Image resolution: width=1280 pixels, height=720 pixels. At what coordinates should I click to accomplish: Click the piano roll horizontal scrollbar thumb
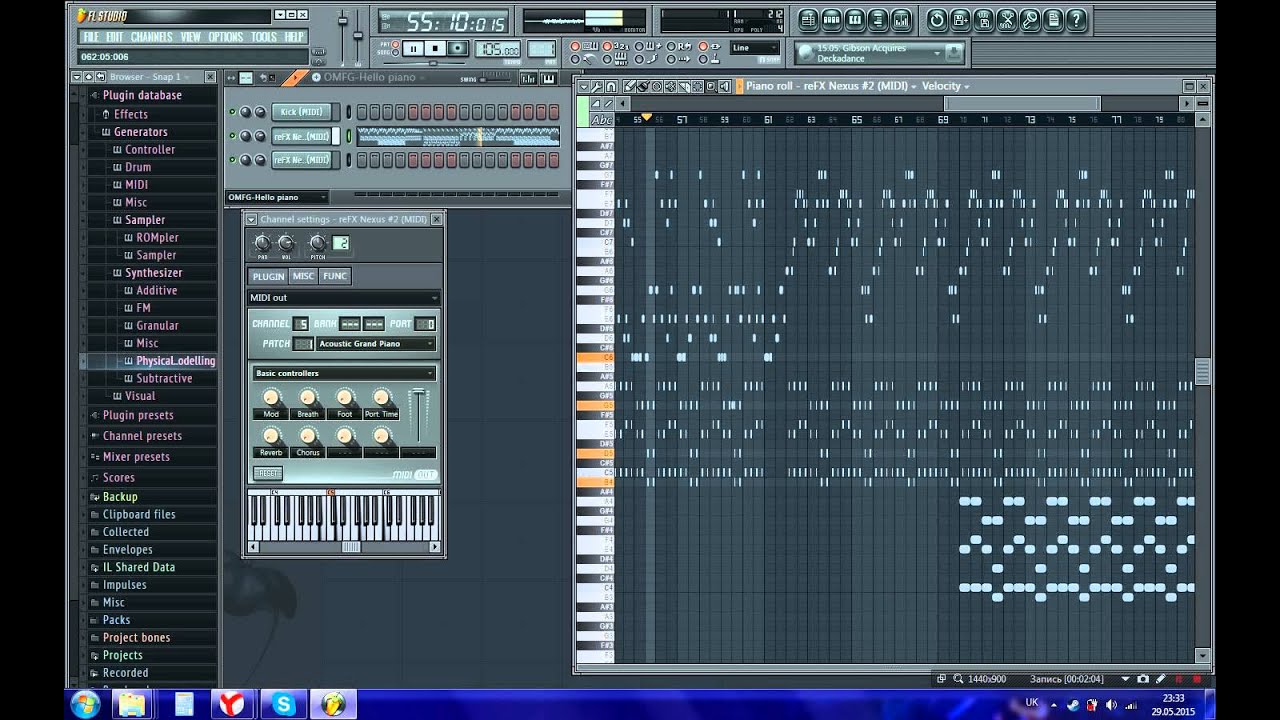[x=1022, y=103]
